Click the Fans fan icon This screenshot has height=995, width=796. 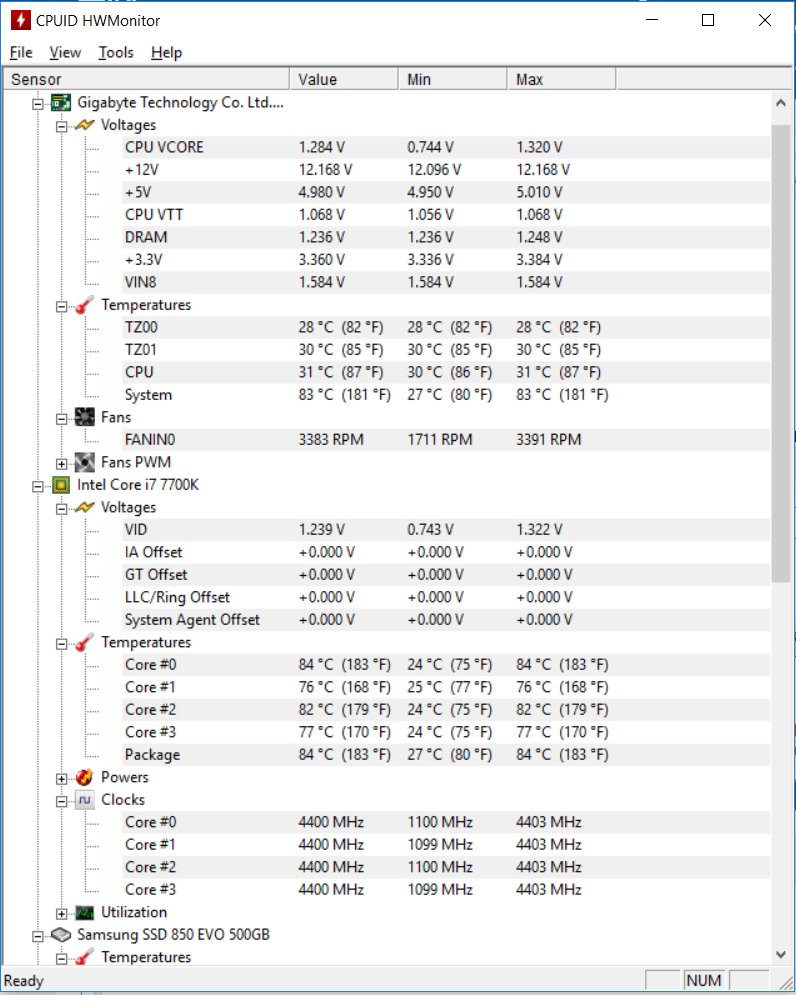(84, 417)
